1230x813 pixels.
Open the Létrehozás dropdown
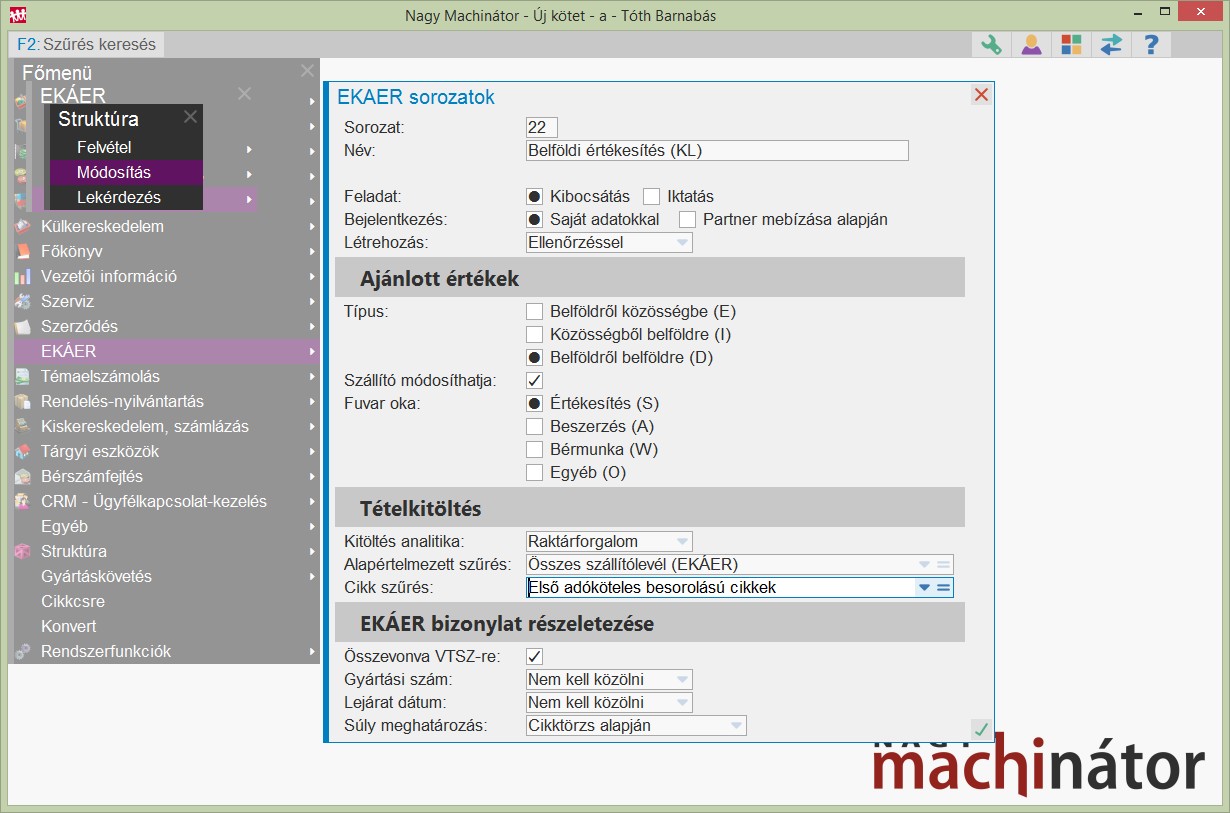(x=609, y=242)
